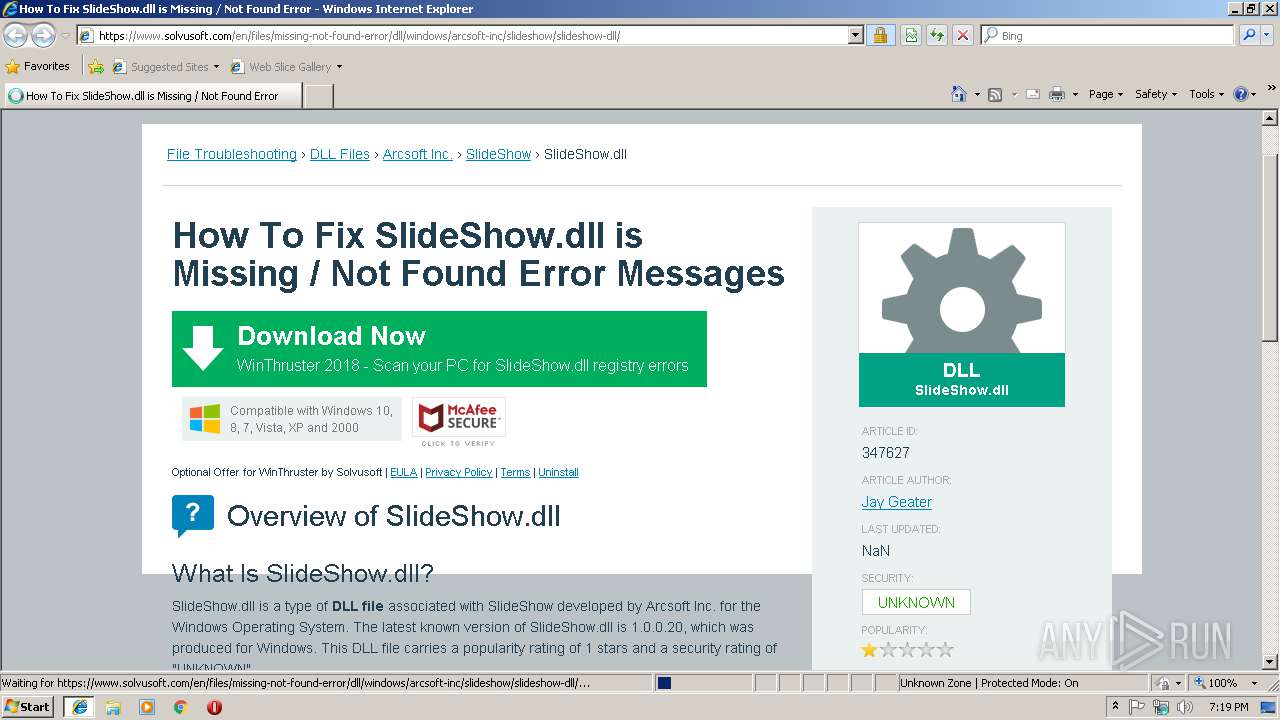The height and width of the screenshot is (720, 1280).
Task: Click the status bar security lock icon
Action: 1164,683
